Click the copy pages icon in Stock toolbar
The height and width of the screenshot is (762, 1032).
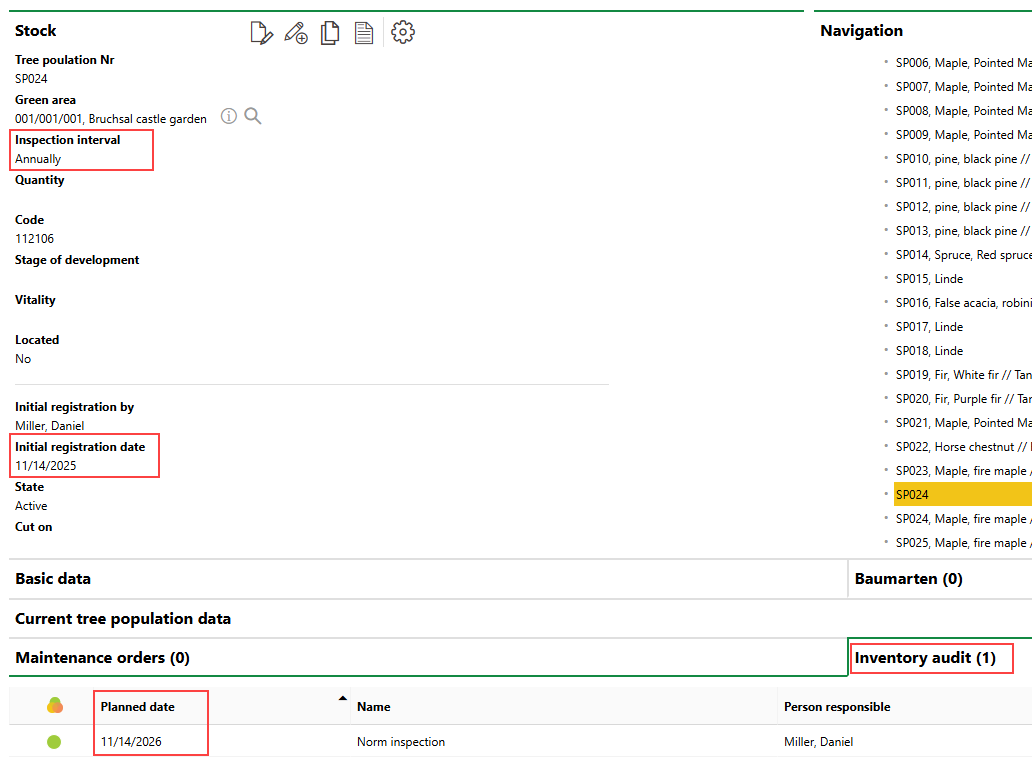[x=330, y=33]
